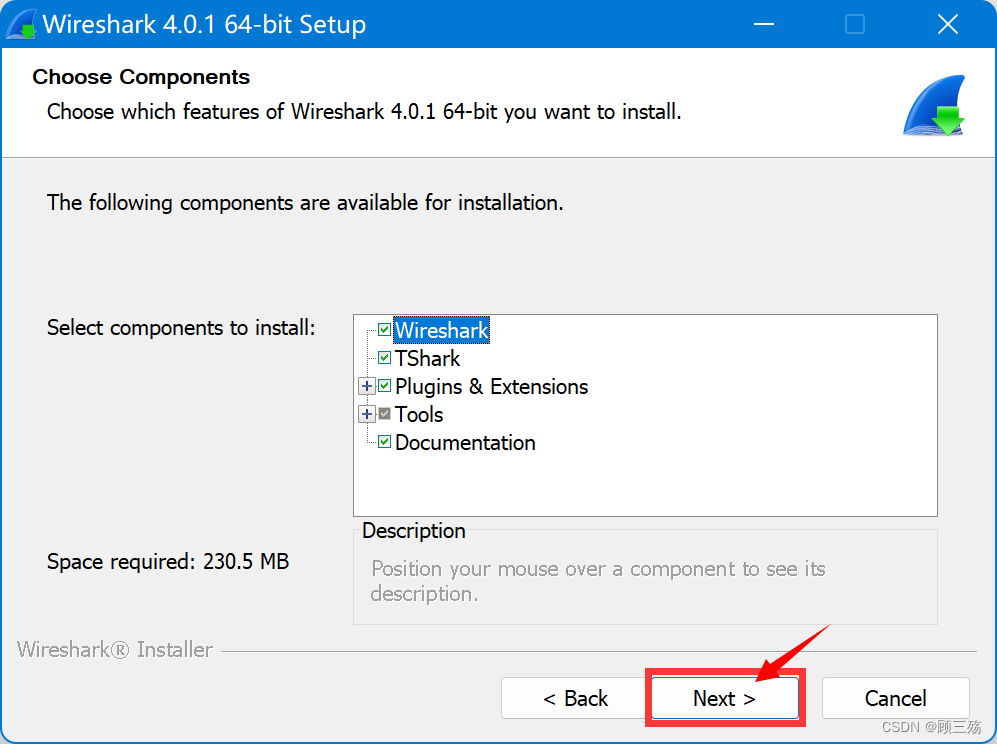This screenshot has width=997, height=744.
Task: Select the Plugins & Extensions label
Action: coord(492,386)
